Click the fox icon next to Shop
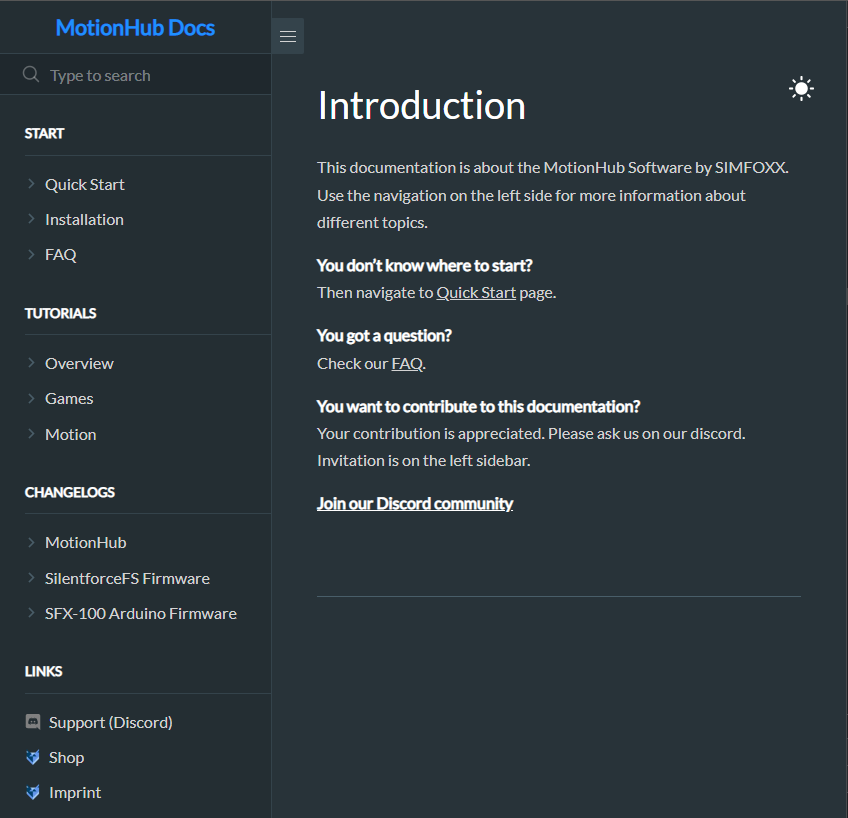Image resolution: width=848 pixels, height=818 pixels. pyautogui.click(x=33, y=757)
